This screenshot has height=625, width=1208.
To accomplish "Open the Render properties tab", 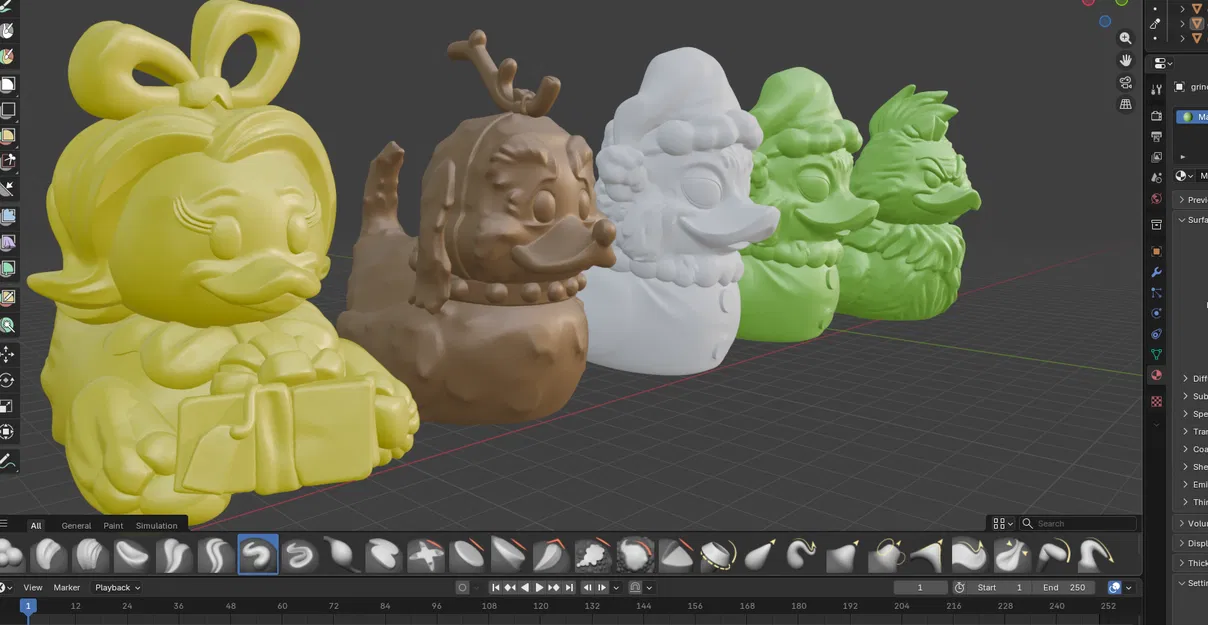I will point(1157,116).
